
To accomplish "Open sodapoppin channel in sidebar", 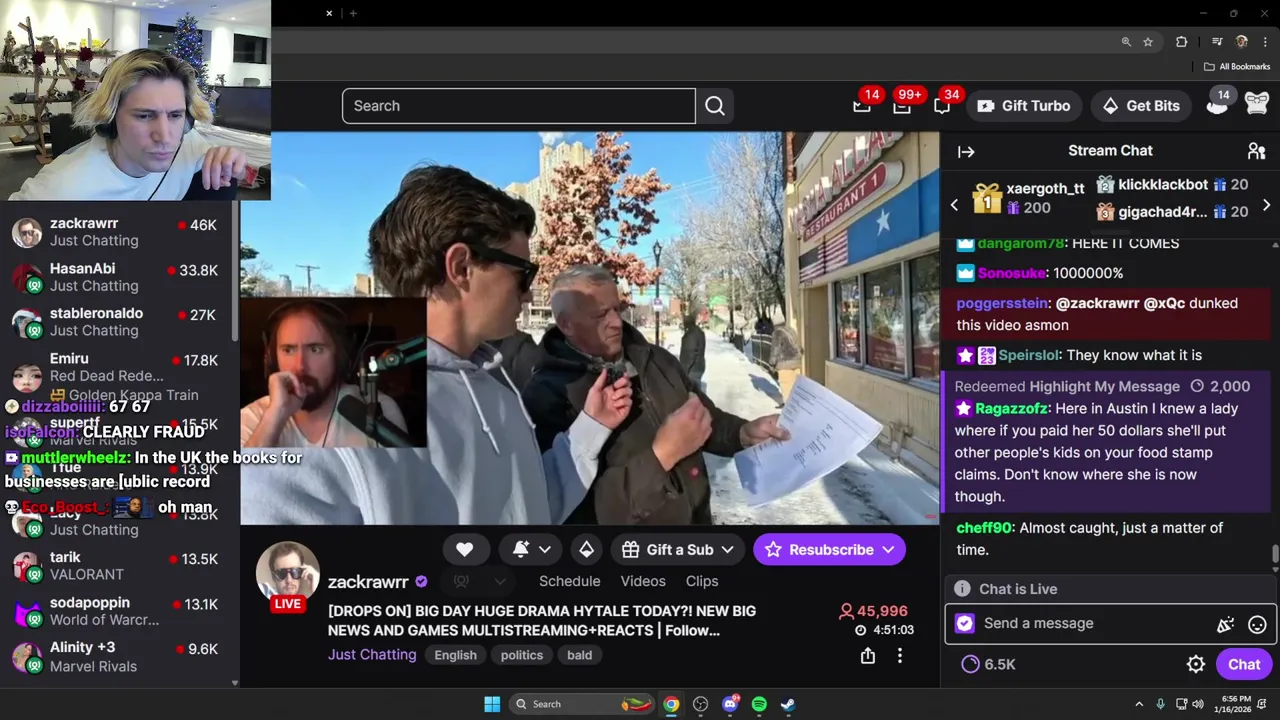I will tap(119, 611).
